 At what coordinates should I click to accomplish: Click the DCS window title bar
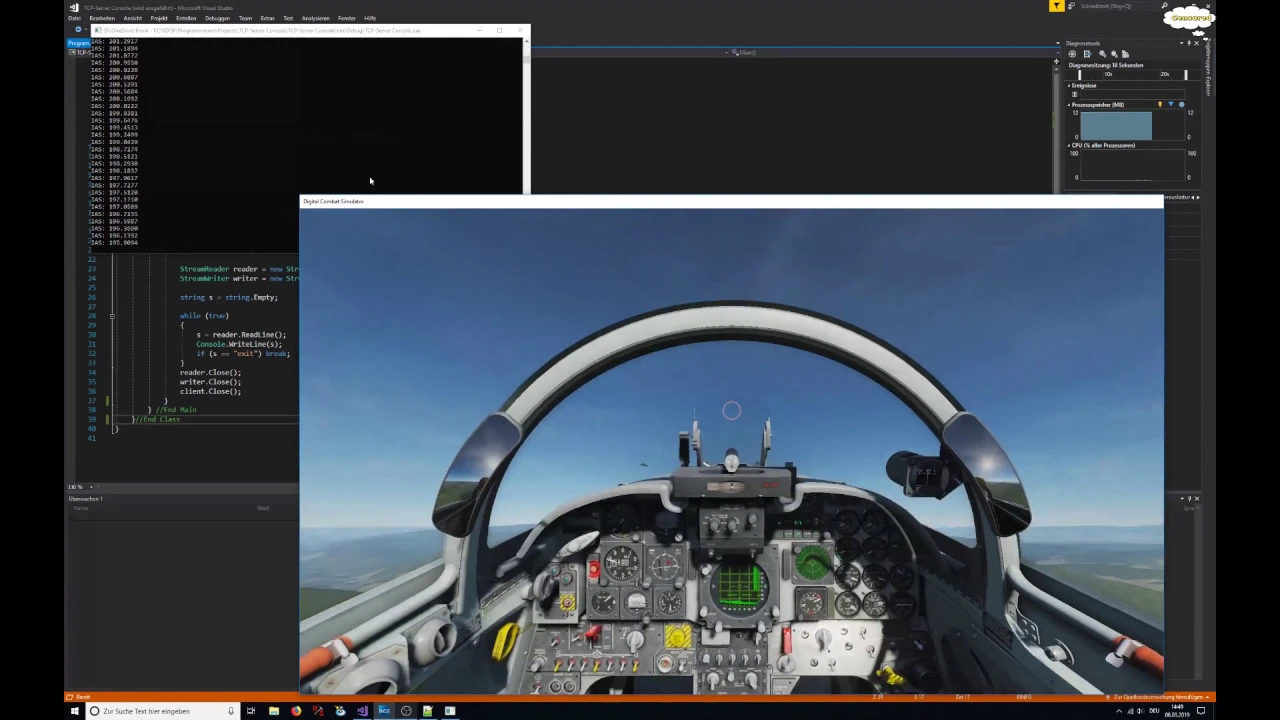(x=731, y=201)
